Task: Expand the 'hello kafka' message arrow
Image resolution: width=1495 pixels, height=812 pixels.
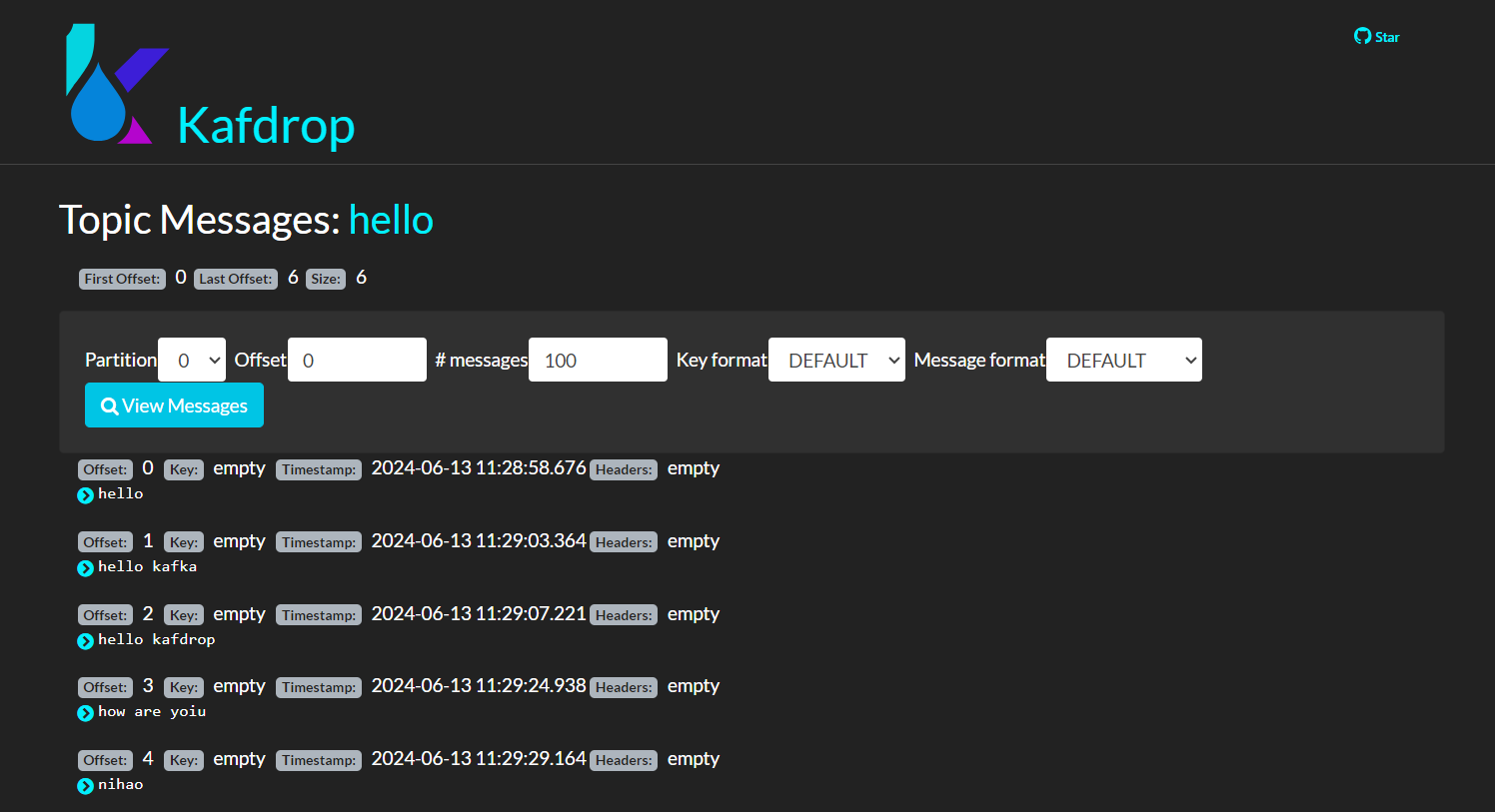Action: [86, 568]
